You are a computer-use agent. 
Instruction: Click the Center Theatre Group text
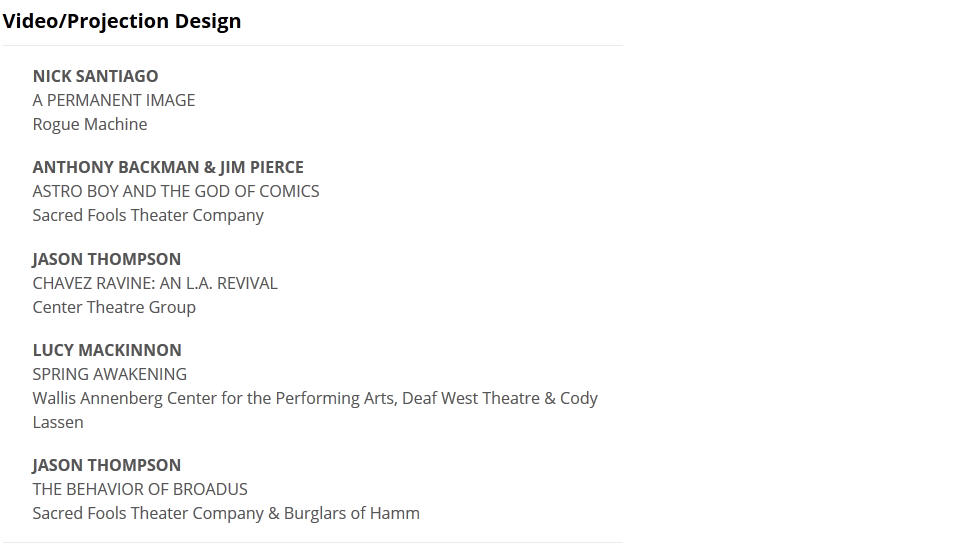pos(114,307)
